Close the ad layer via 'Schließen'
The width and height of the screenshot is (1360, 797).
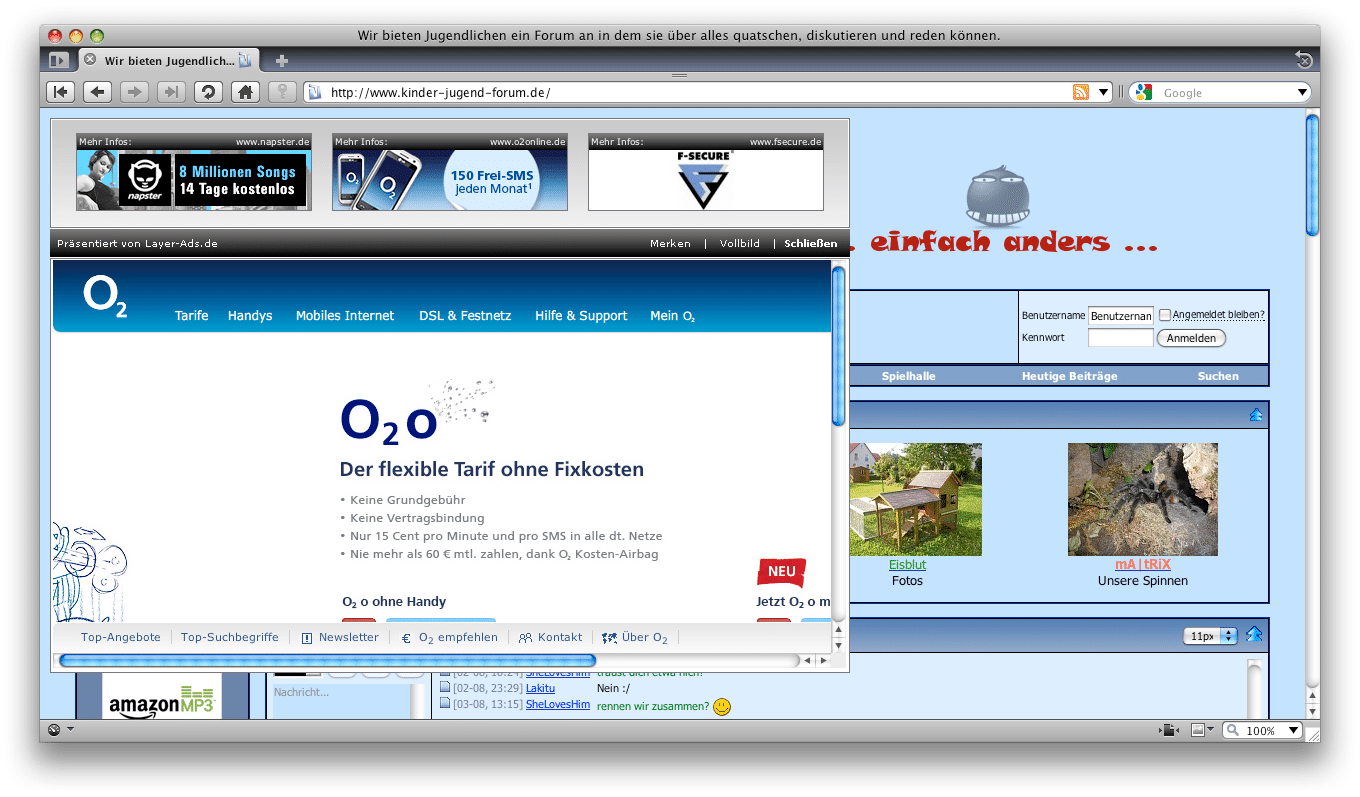click(811, 243)
